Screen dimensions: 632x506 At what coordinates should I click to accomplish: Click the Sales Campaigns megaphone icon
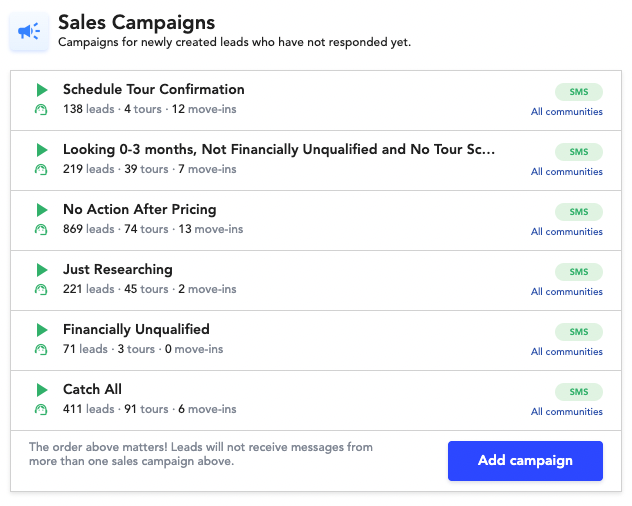[x=29, y=31]
